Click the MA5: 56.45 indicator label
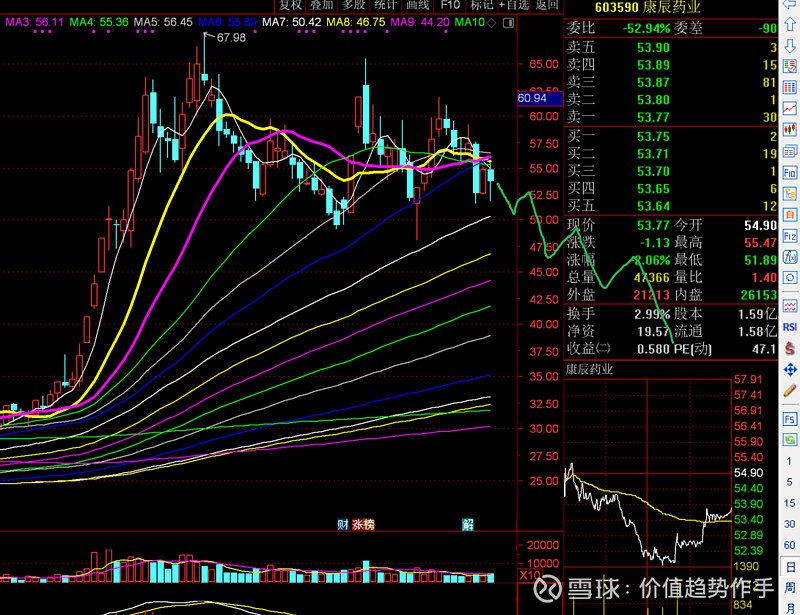This screenshot has width=800, height=615. click(x=163, y=22)
